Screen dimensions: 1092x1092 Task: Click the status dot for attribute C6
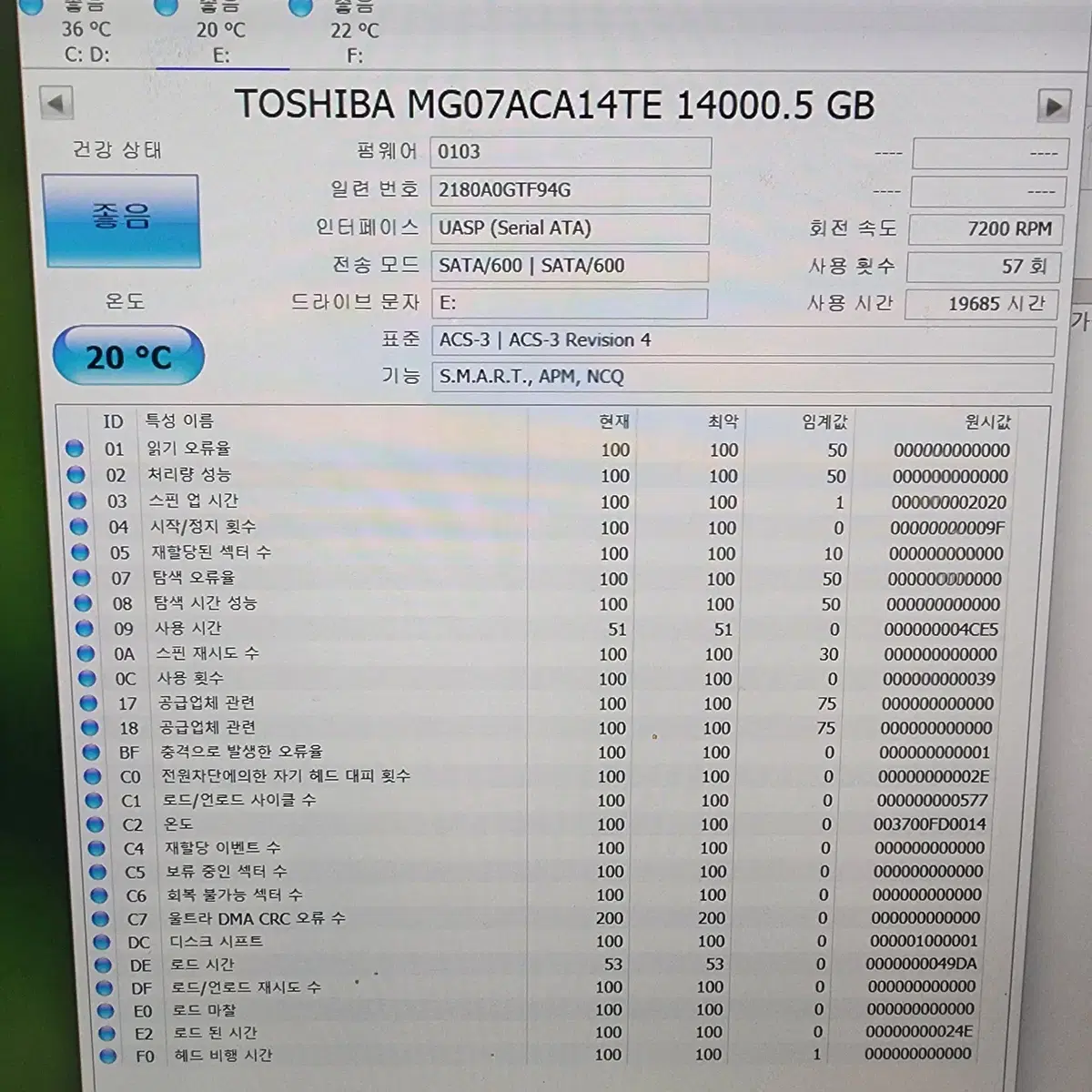(x=99, y=895)
